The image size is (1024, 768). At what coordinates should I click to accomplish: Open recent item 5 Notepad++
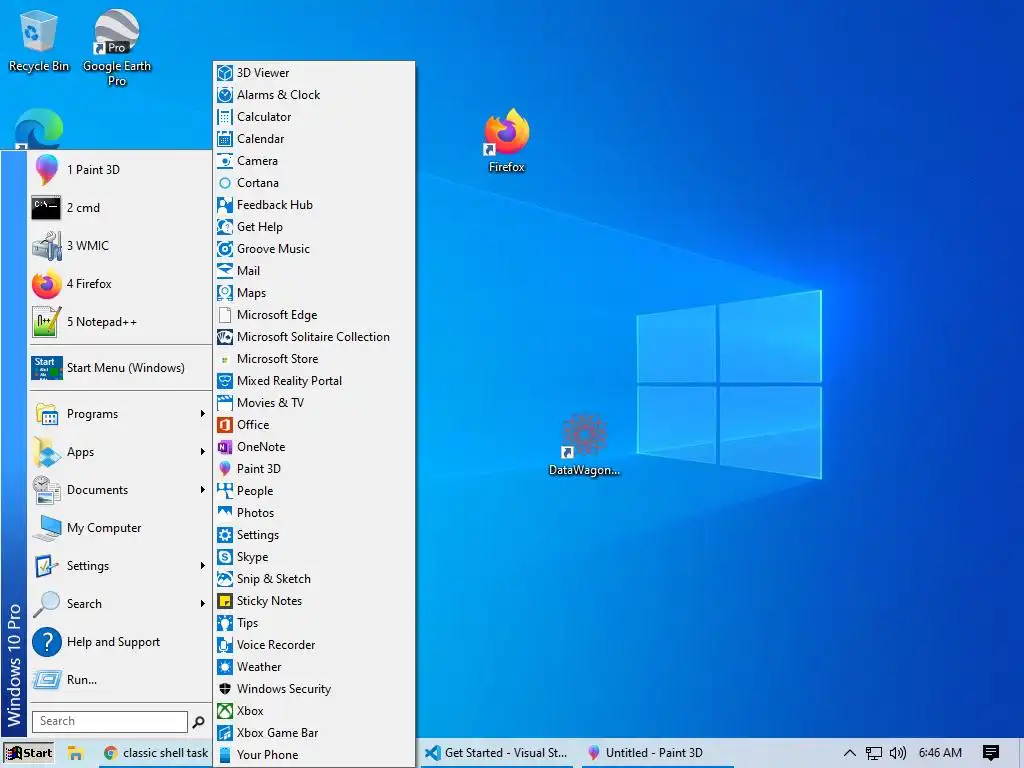[x=120, y=322]
